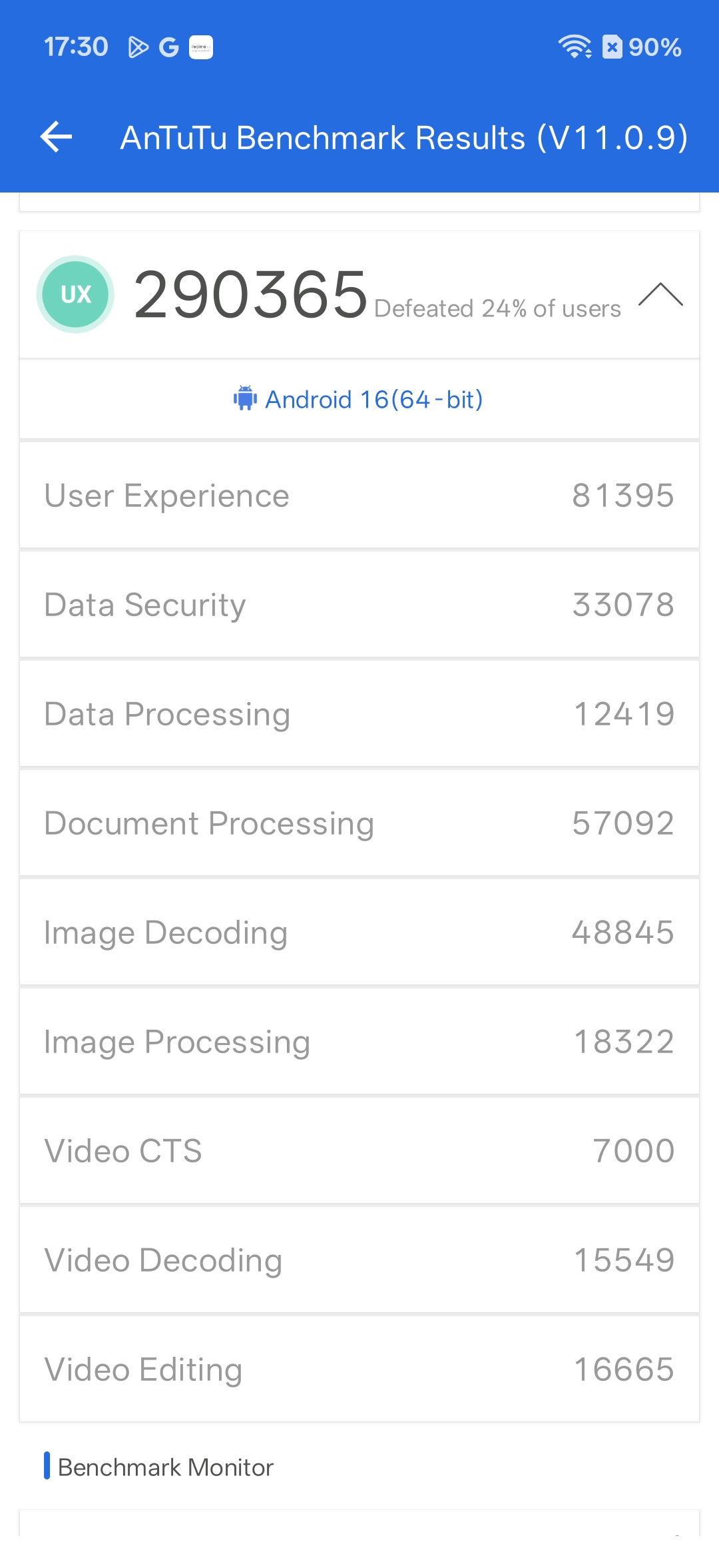This screenshot has width=719, height=1568.
Task: Collapse the UX score section chevron
Action: 660,294
